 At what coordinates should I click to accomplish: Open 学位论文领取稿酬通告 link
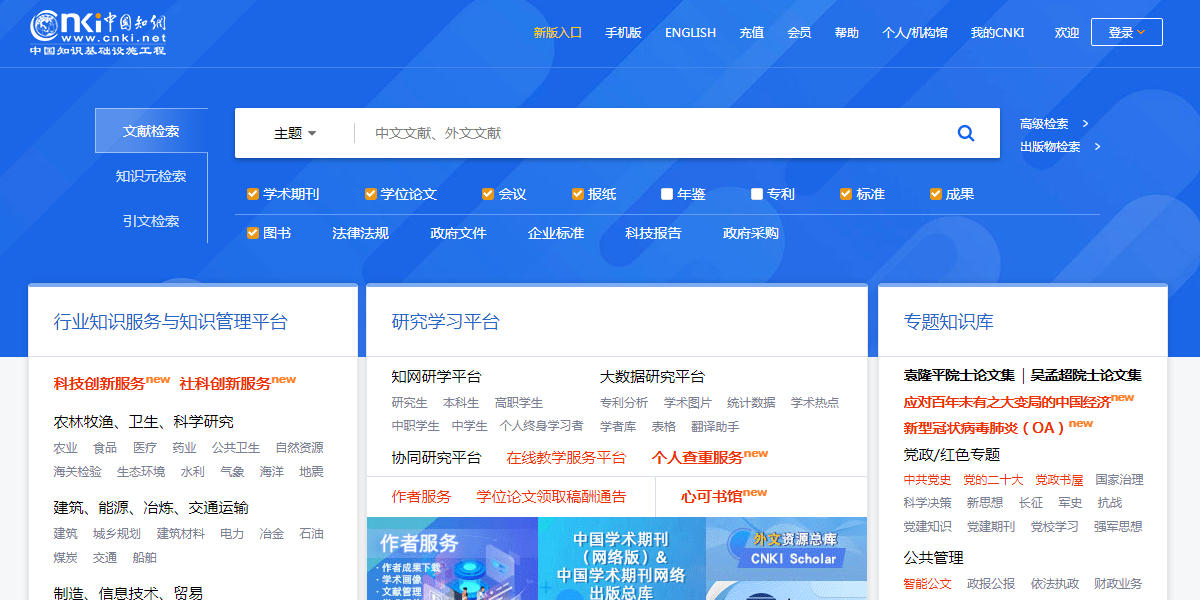[551, 497]
